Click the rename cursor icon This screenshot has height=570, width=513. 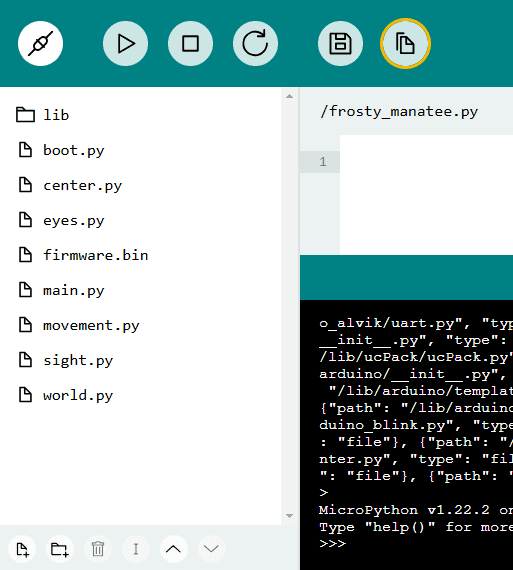pyautogui.click(x=136, y=549)
